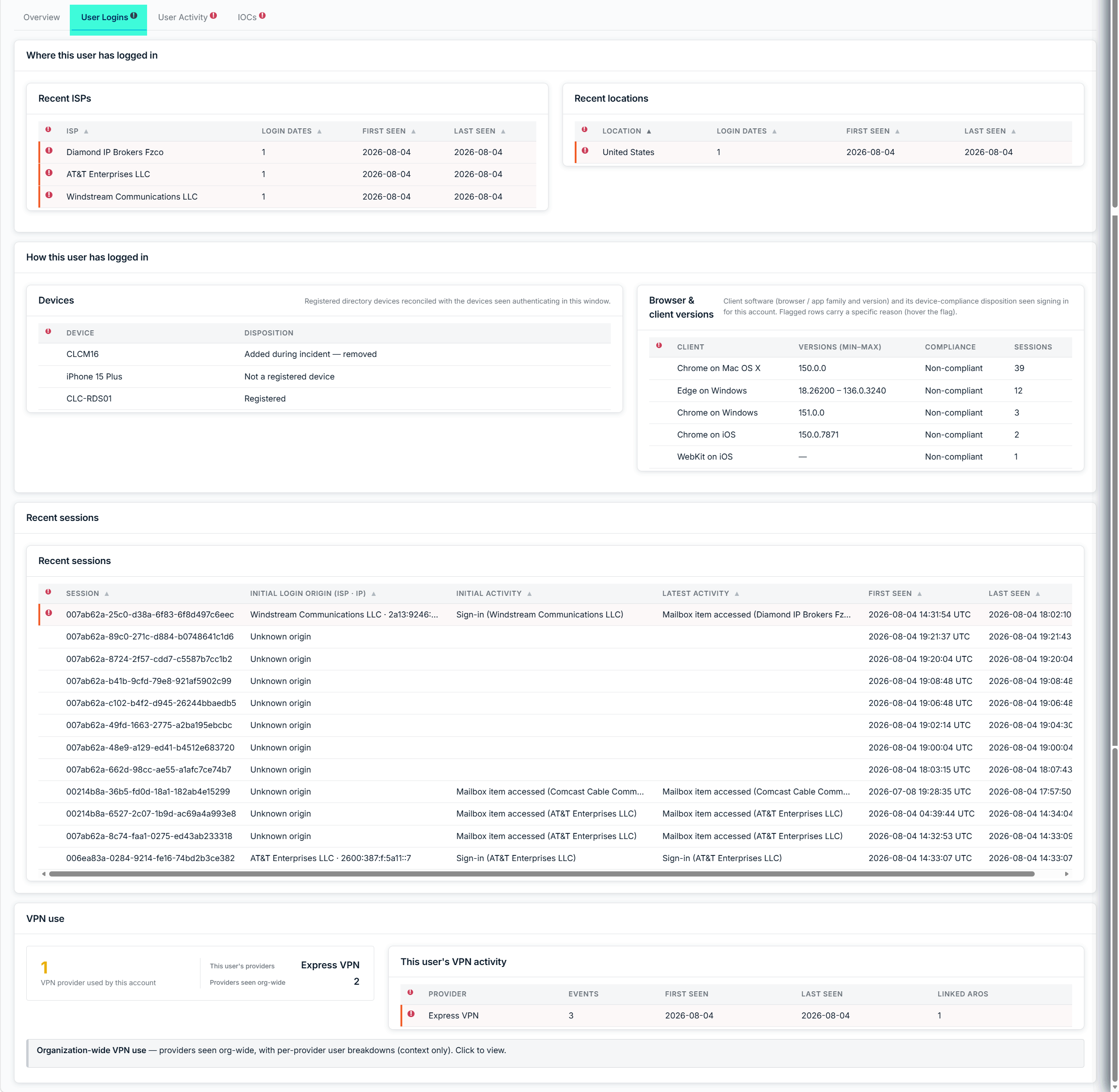The height and width of the screenshot is (1092, 1119).
Task: Sort Recent ISPs by Last Seen
Action: point(480,131)
